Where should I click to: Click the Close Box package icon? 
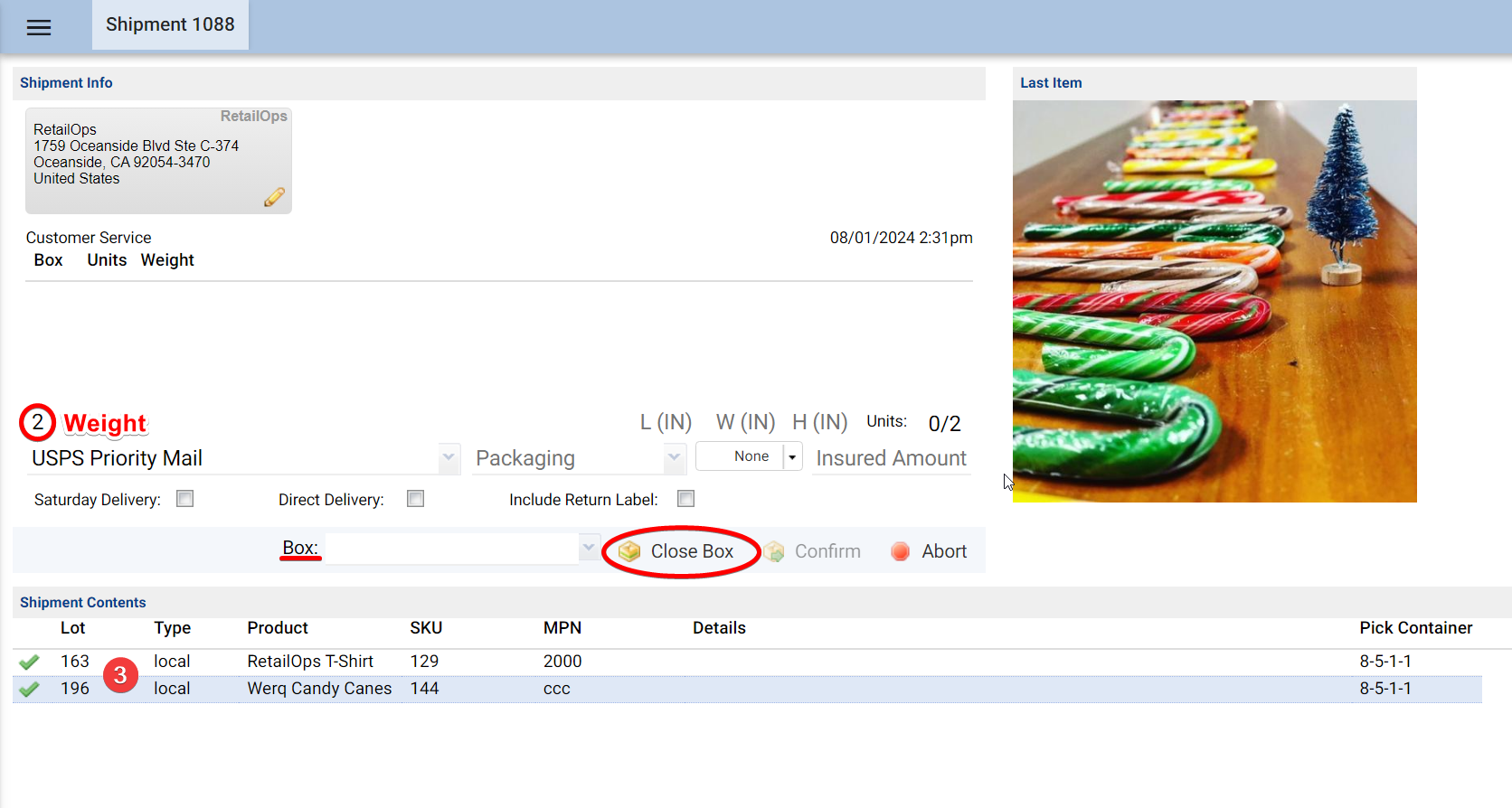[x=629, y=551]
